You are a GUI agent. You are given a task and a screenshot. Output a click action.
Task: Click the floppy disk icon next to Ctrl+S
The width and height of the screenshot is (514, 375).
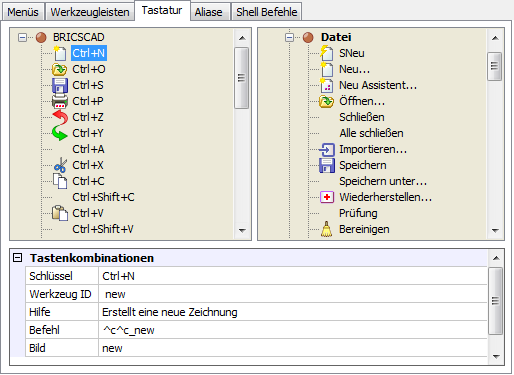[60, 85]
